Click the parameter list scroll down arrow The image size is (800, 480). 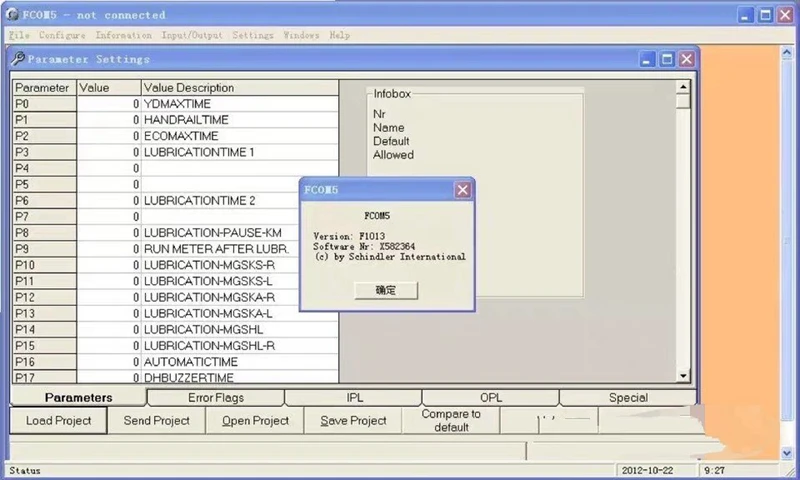(683, 376)
